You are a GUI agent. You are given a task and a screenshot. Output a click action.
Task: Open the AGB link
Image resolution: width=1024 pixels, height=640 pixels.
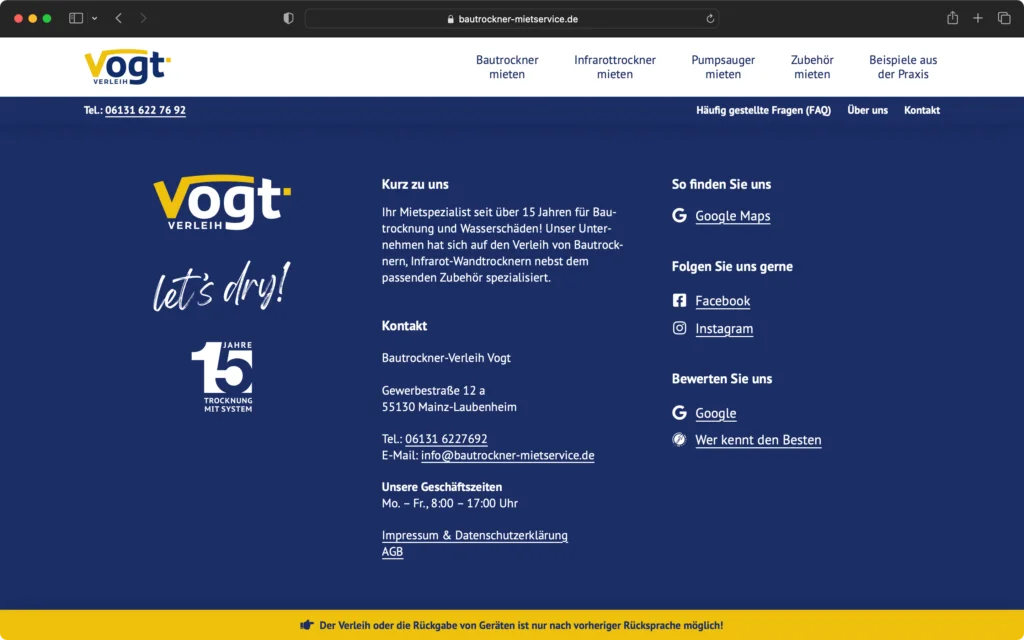[392, 552]
